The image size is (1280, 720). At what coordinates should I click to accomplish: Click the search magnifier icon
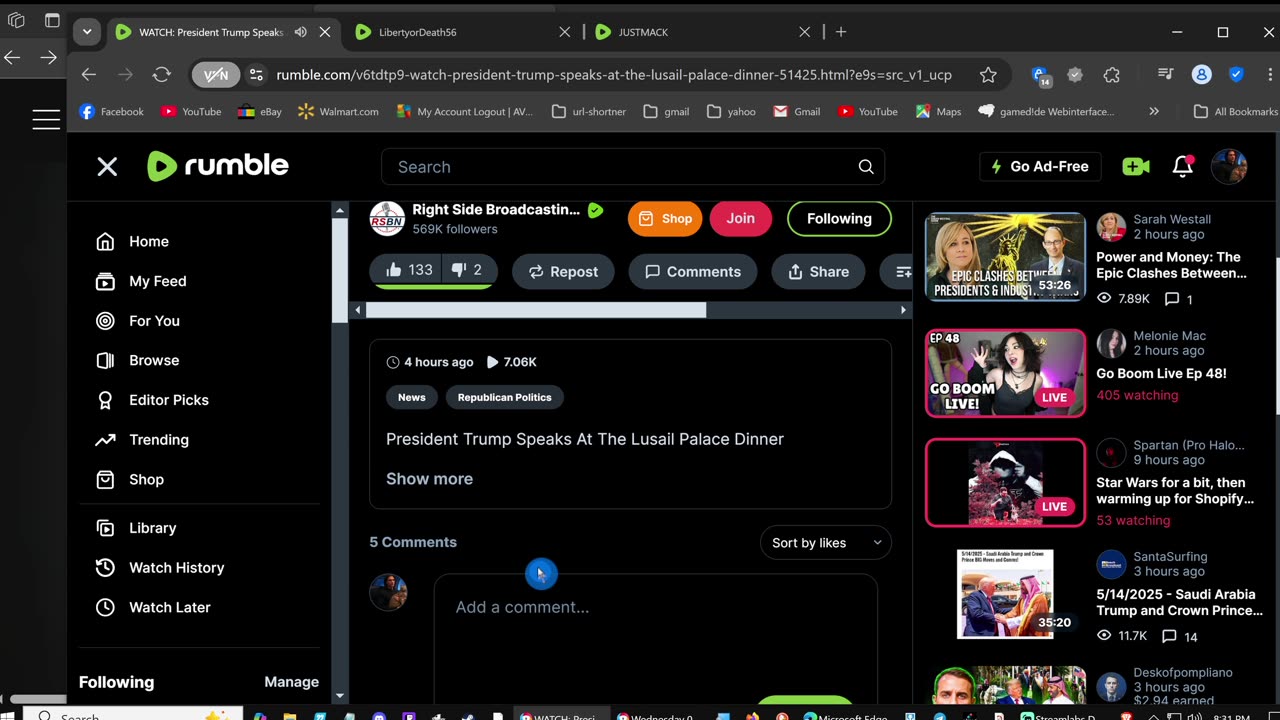coord(866,167)
